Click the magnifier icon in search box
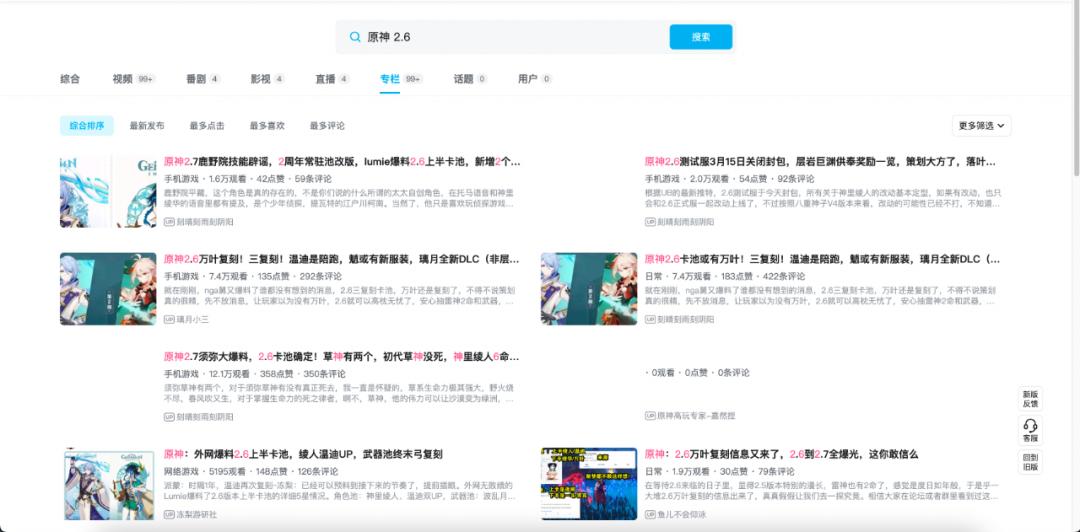Image resolution: width=1080 pixels, height=532 pixels. pos(355,37)
